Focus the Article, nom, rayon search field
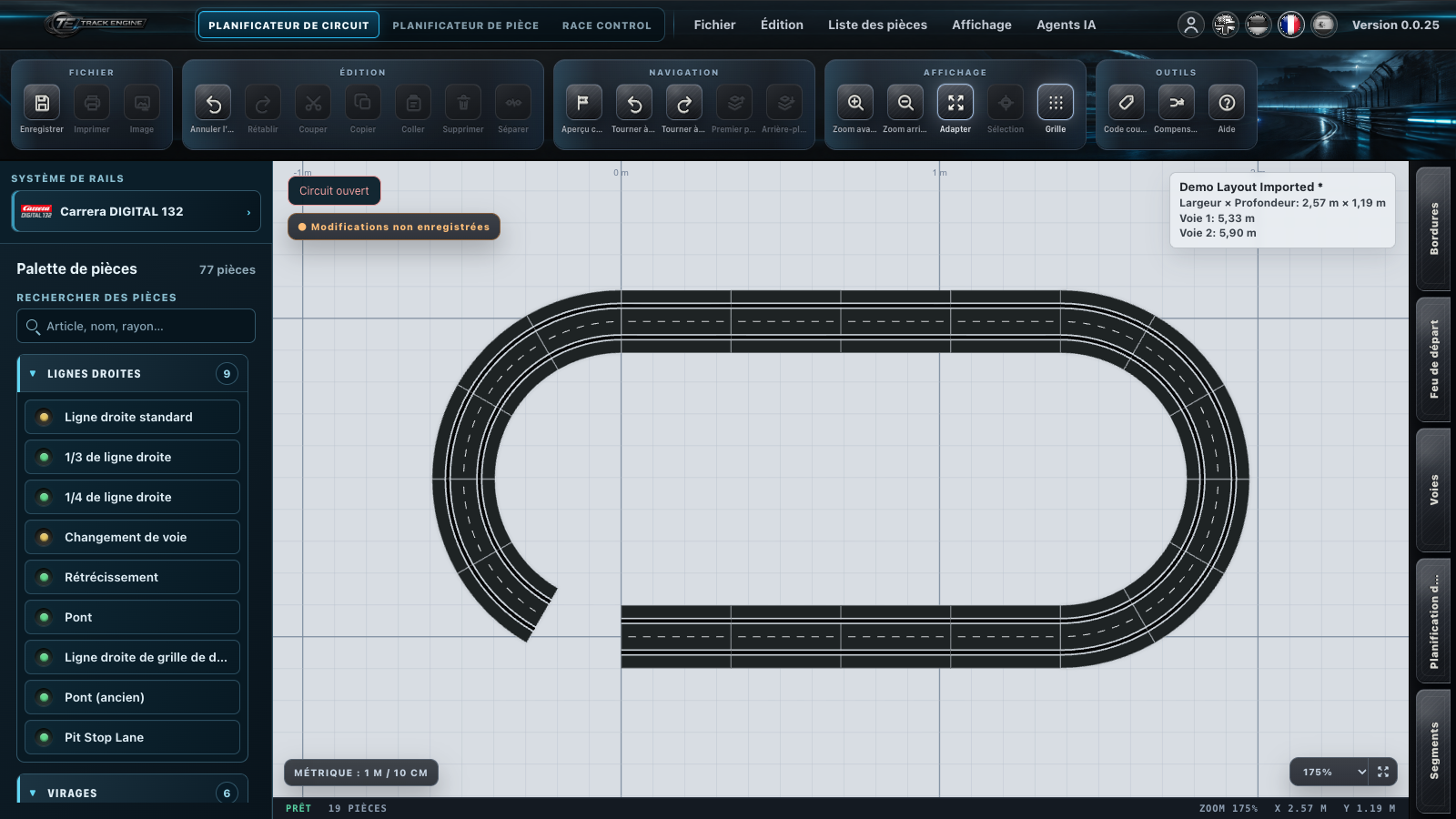 coord(136,326)
